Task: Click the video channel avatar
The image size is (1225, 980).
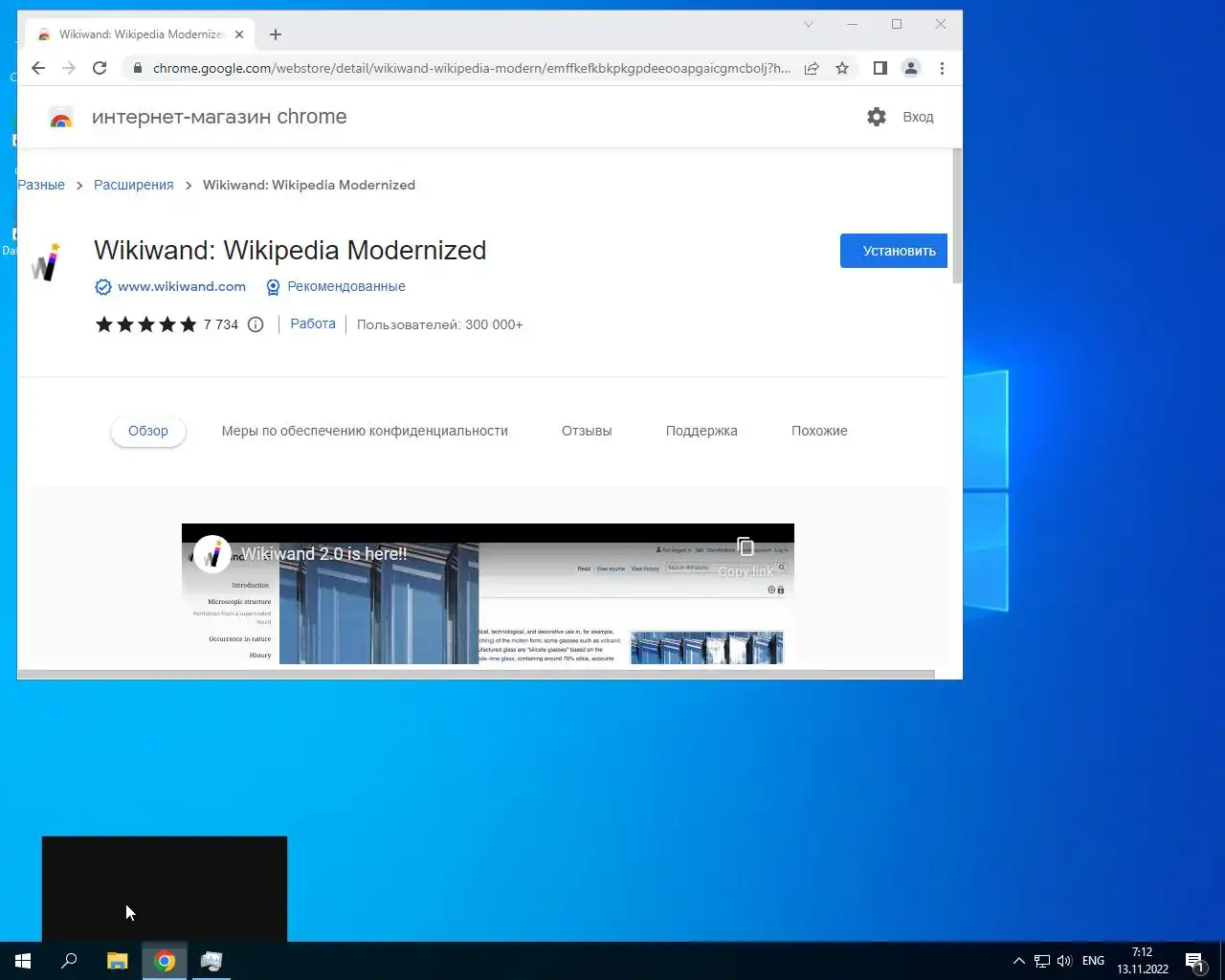Action: pos(212,554)
